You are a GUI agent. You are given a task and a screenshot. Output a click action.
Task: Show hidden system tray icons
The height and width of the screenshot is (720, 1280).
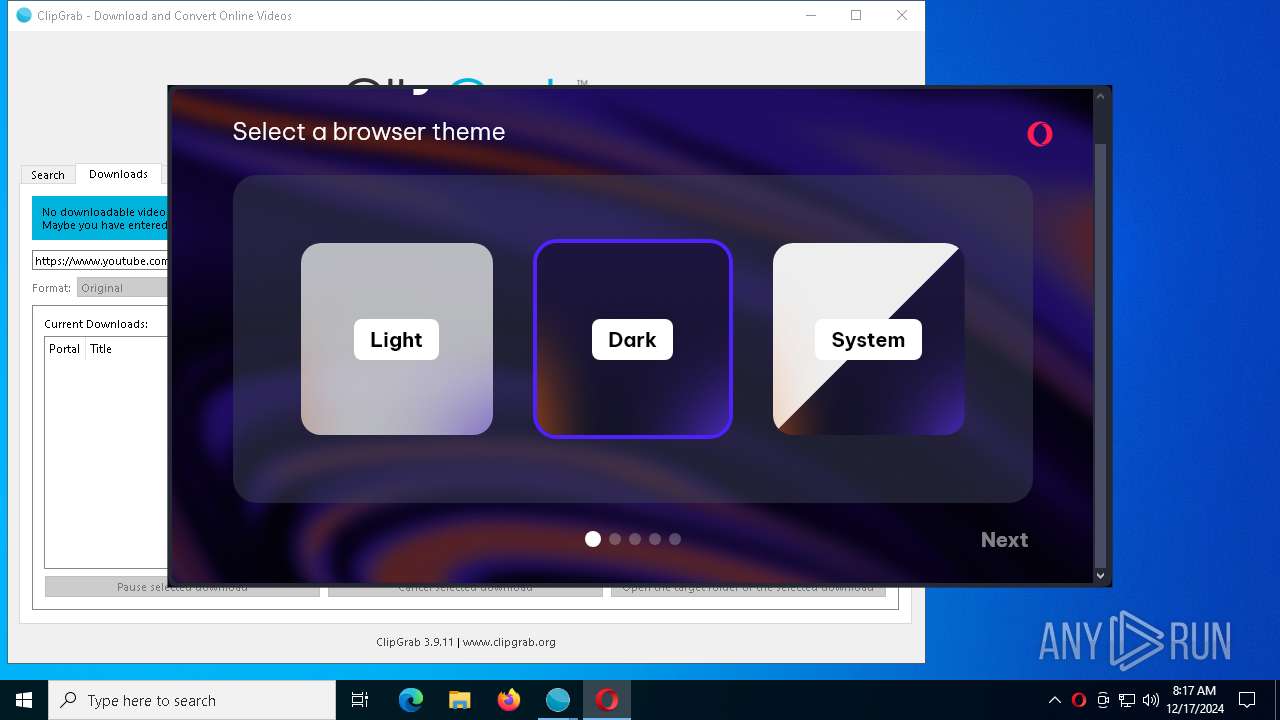pos(1054,700)
